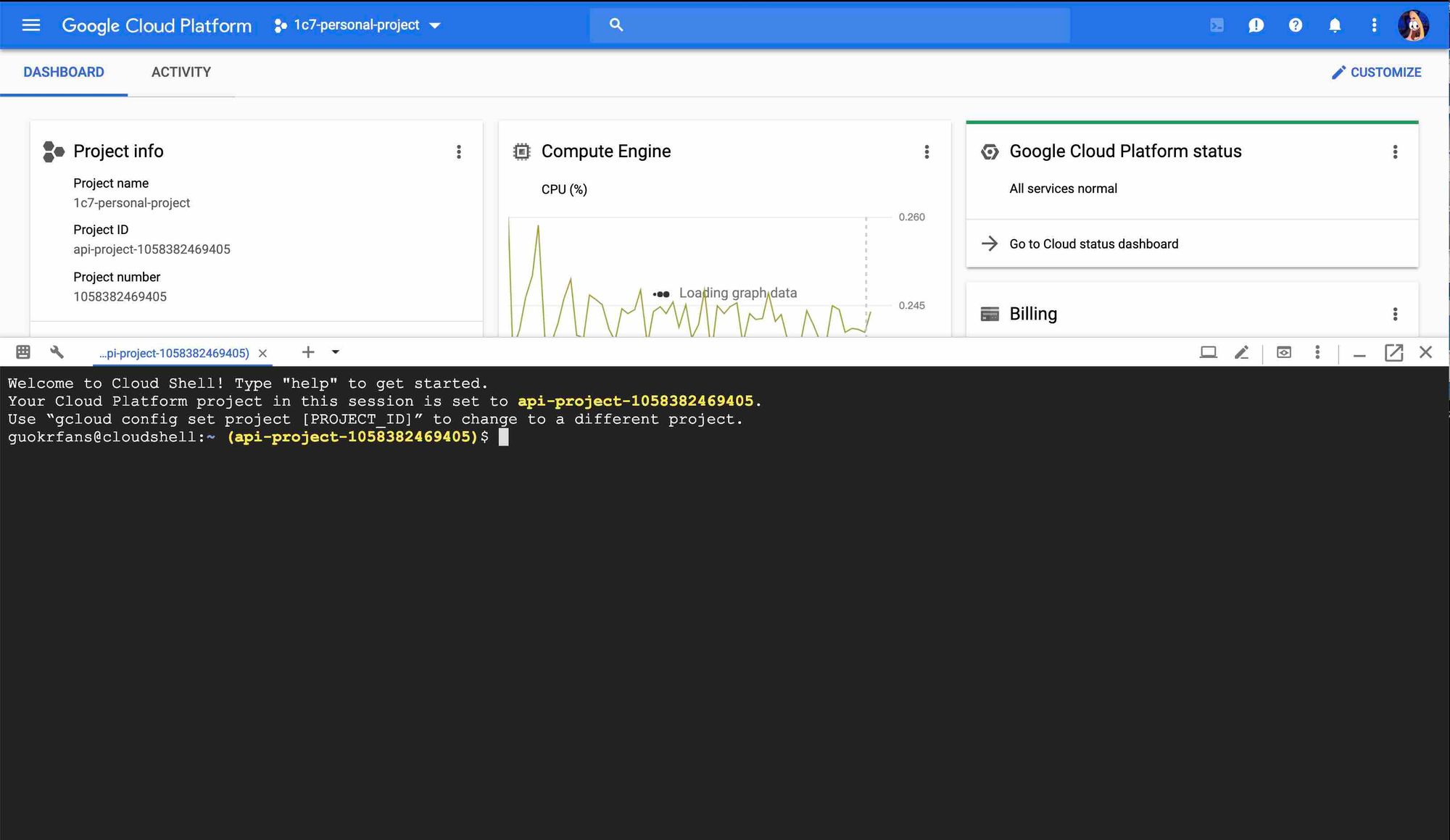The image size is (1450, 840).
Task: Go to Cloud status dashboard link
Action: tap(1093, 244)
